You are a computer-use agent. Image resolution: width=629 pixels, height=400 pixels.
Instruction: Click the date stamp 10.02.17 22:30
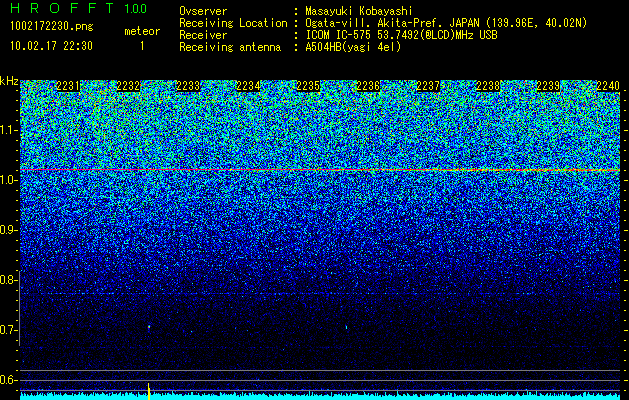pyautogui.click(x=51, y=46)
